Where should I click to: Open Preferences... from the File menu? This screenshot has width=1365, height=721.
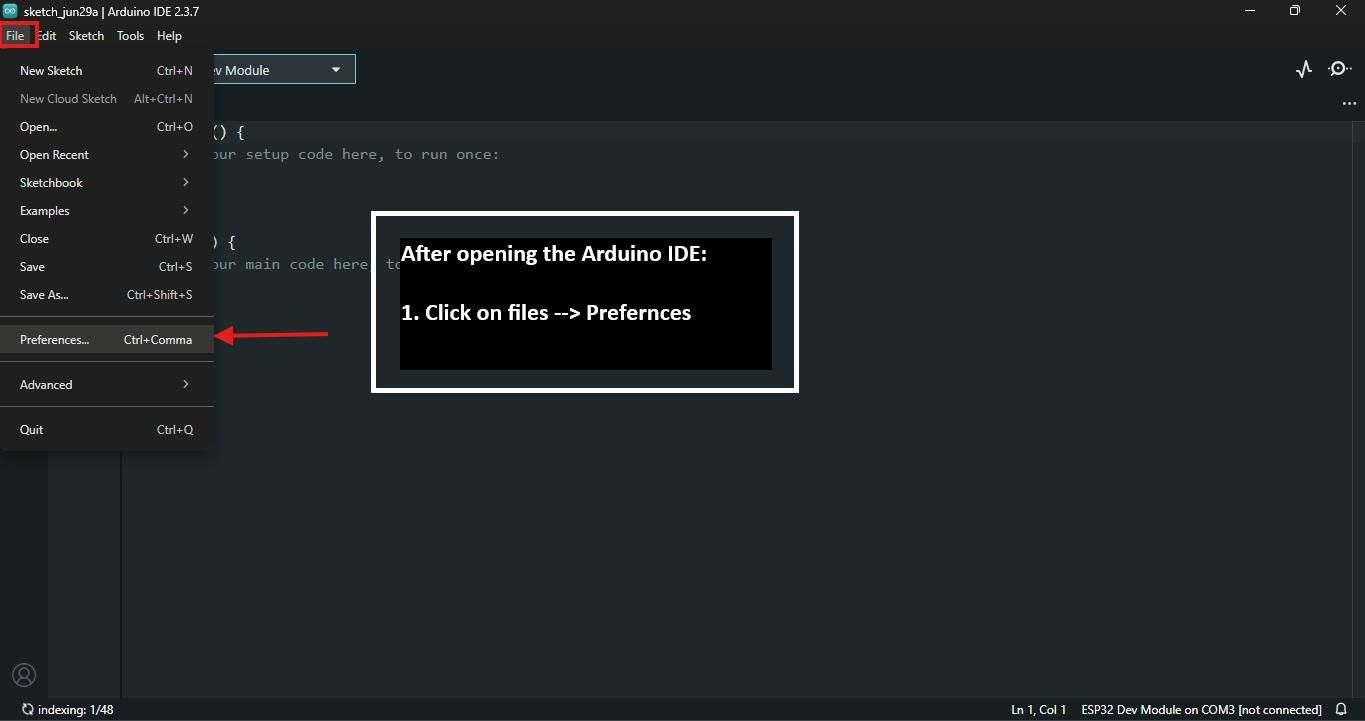click(x=106, y=340)
